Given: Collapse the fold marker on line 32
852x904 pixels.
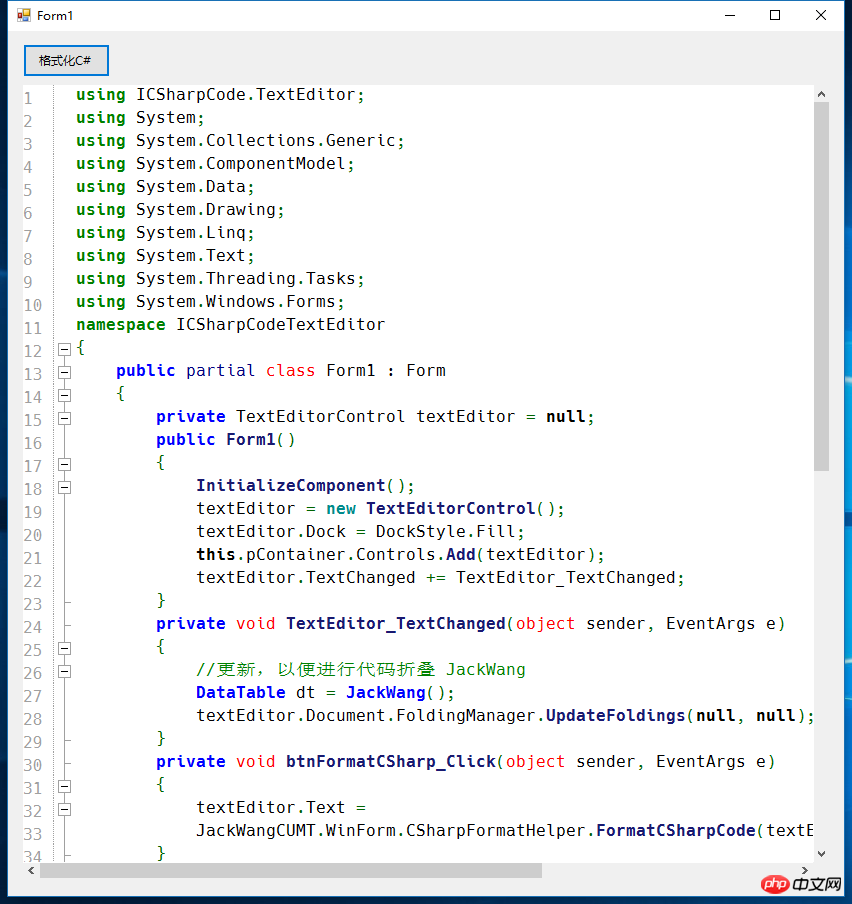Looking at the screenshot, I should [65, 809].
